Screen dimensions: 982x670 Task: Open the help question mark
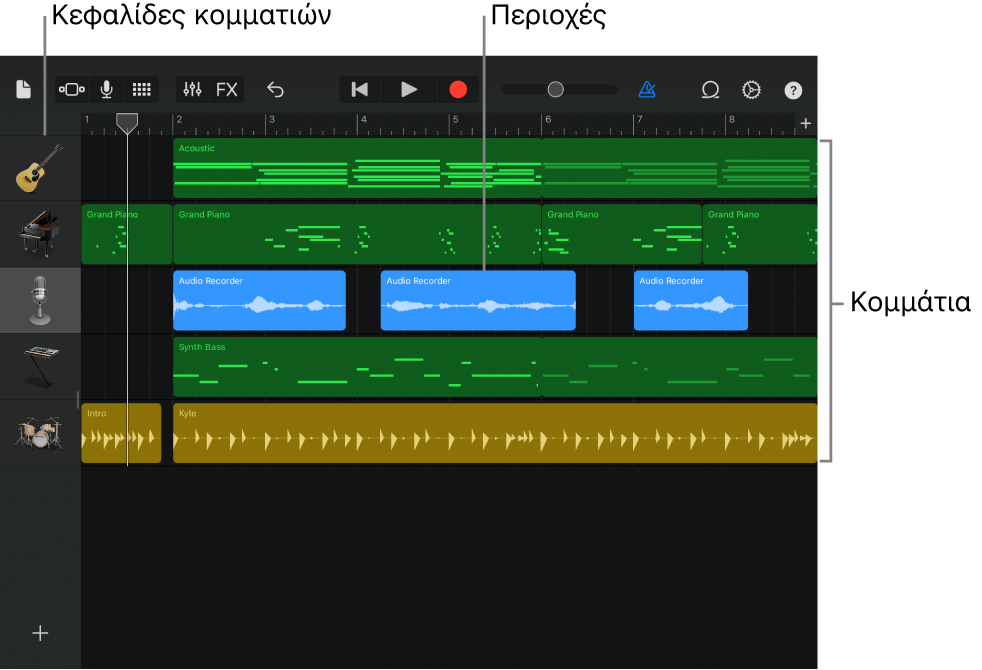(793, 90)
